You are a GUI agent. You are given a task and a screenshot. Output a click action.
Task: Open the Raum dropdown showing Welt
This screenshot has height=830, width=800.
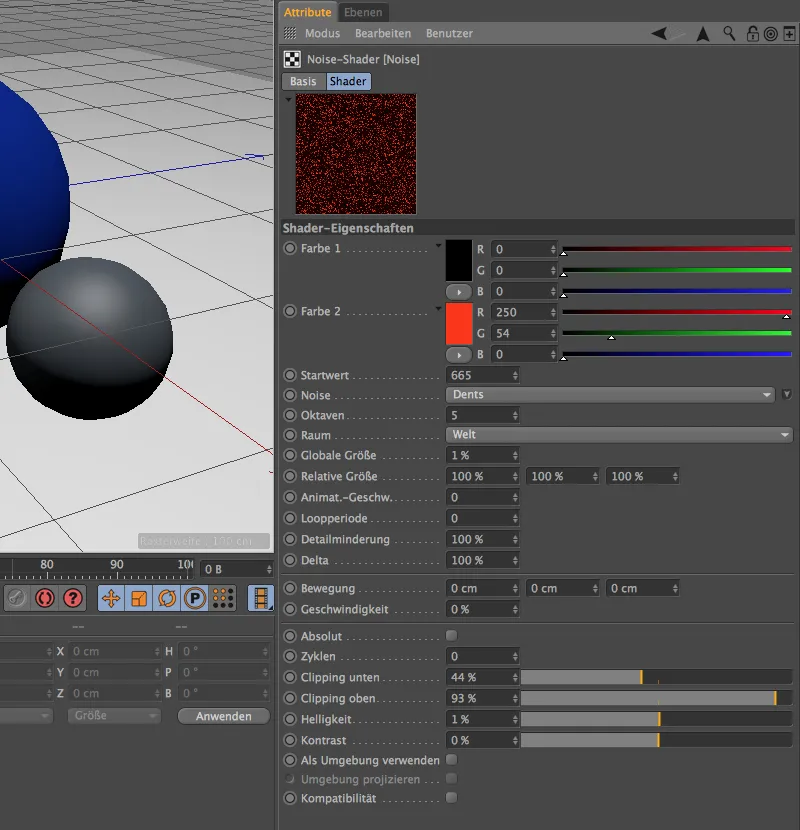click(x=619, y=435)
